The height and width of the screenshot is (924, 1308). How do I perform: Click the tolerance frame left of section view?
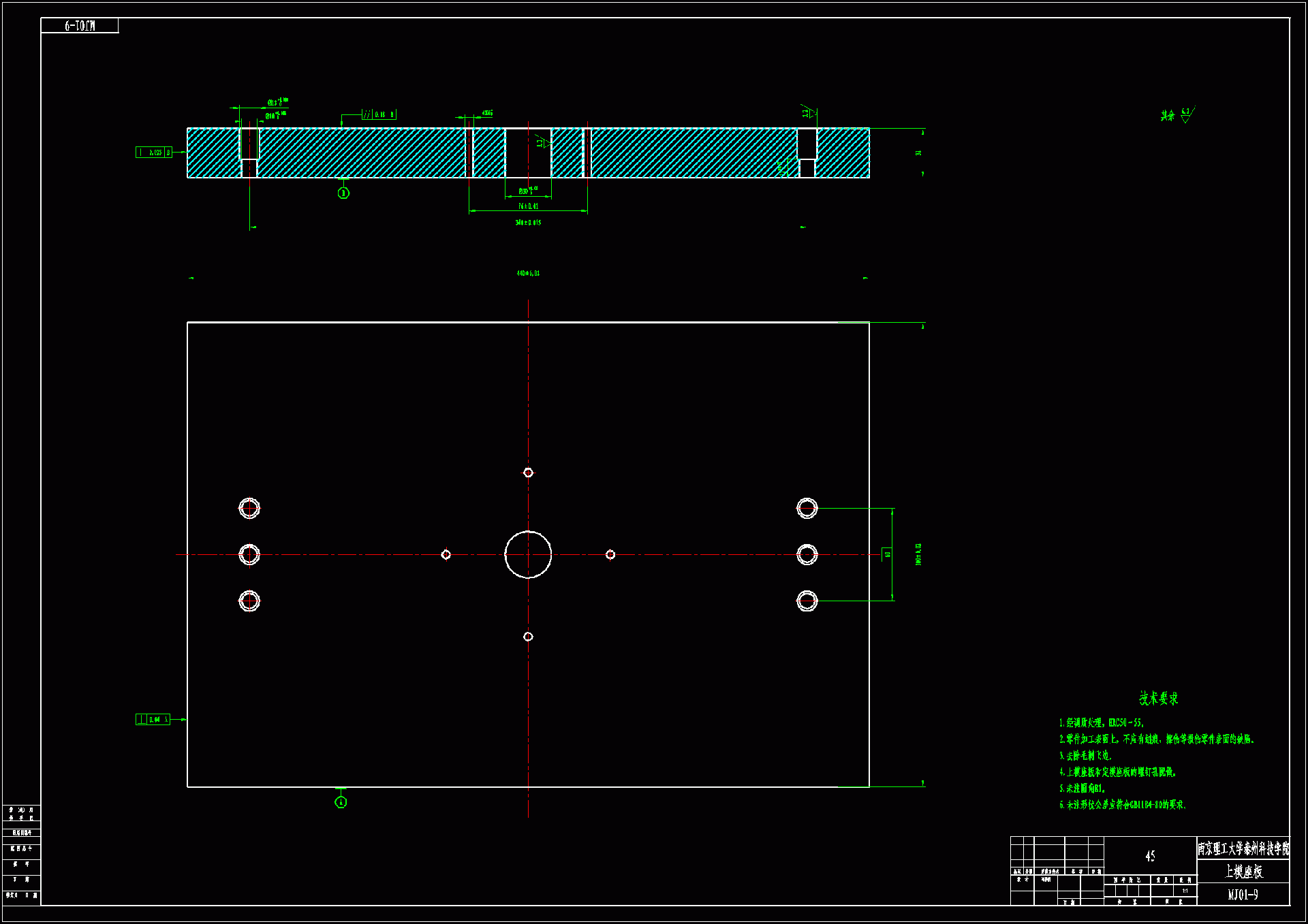click(154, 153)
